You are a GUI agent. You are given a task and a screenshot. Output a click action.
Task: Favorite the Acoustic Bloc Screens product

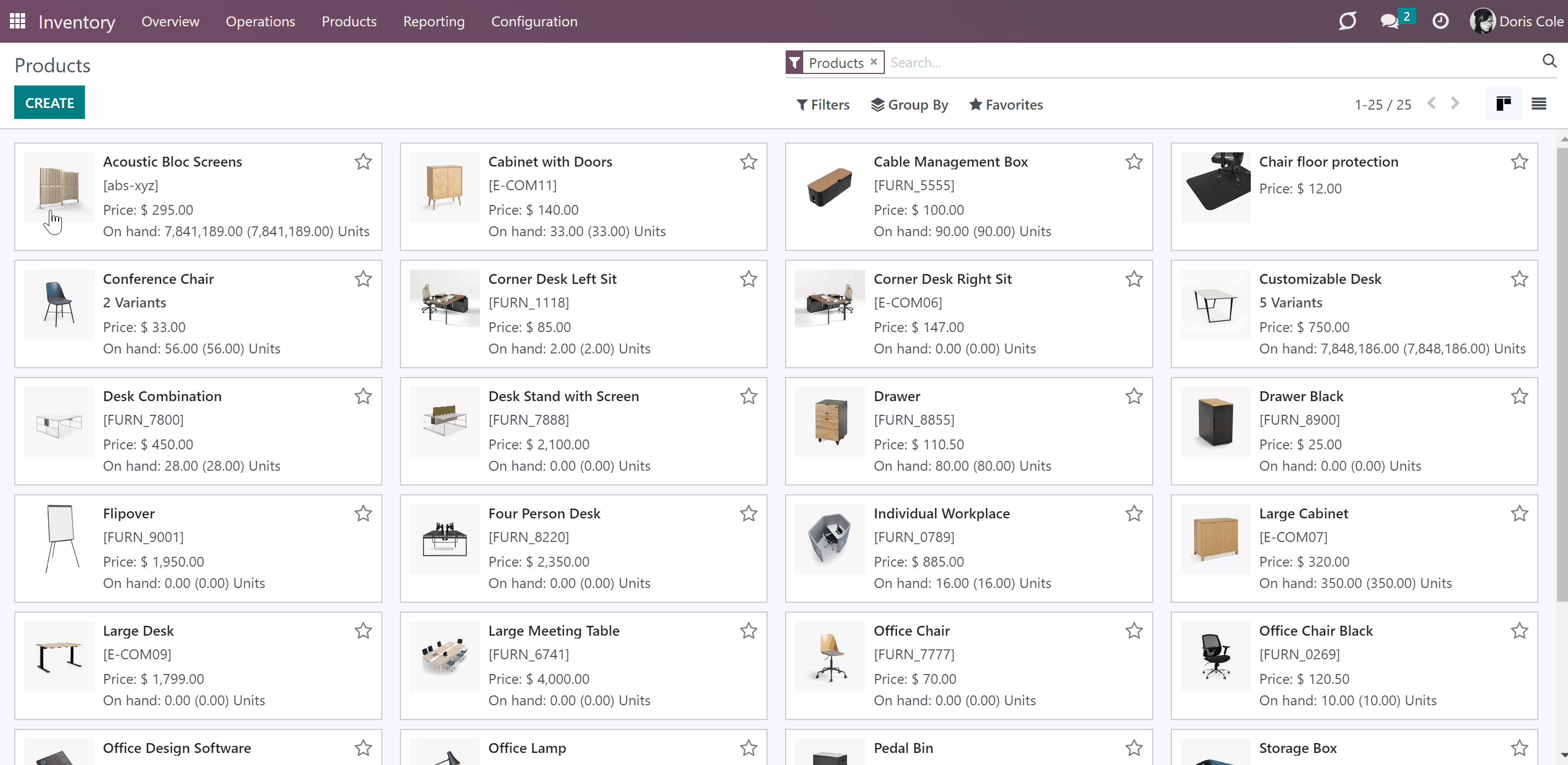(x=363, y=162)
